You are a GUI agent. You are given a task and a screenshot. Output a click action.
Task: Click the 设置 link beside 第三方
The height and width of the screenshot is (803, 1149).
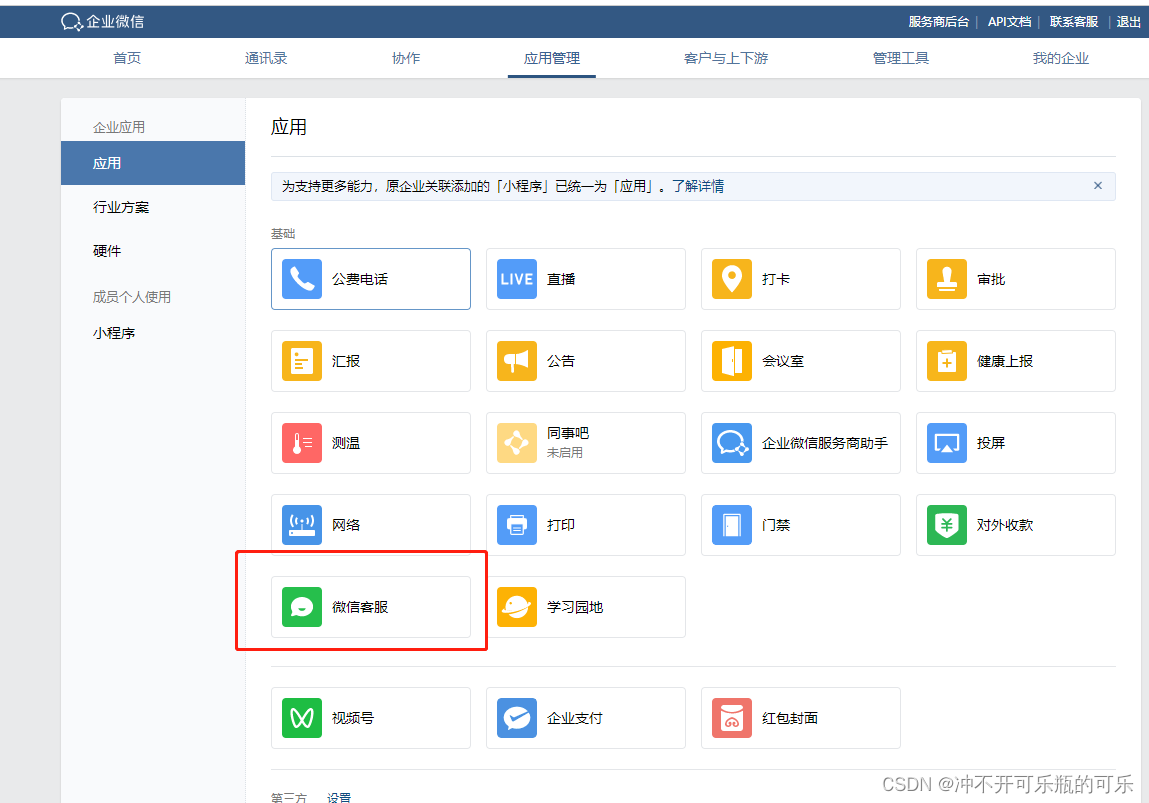pyautogui.click(x=339, y=797)
